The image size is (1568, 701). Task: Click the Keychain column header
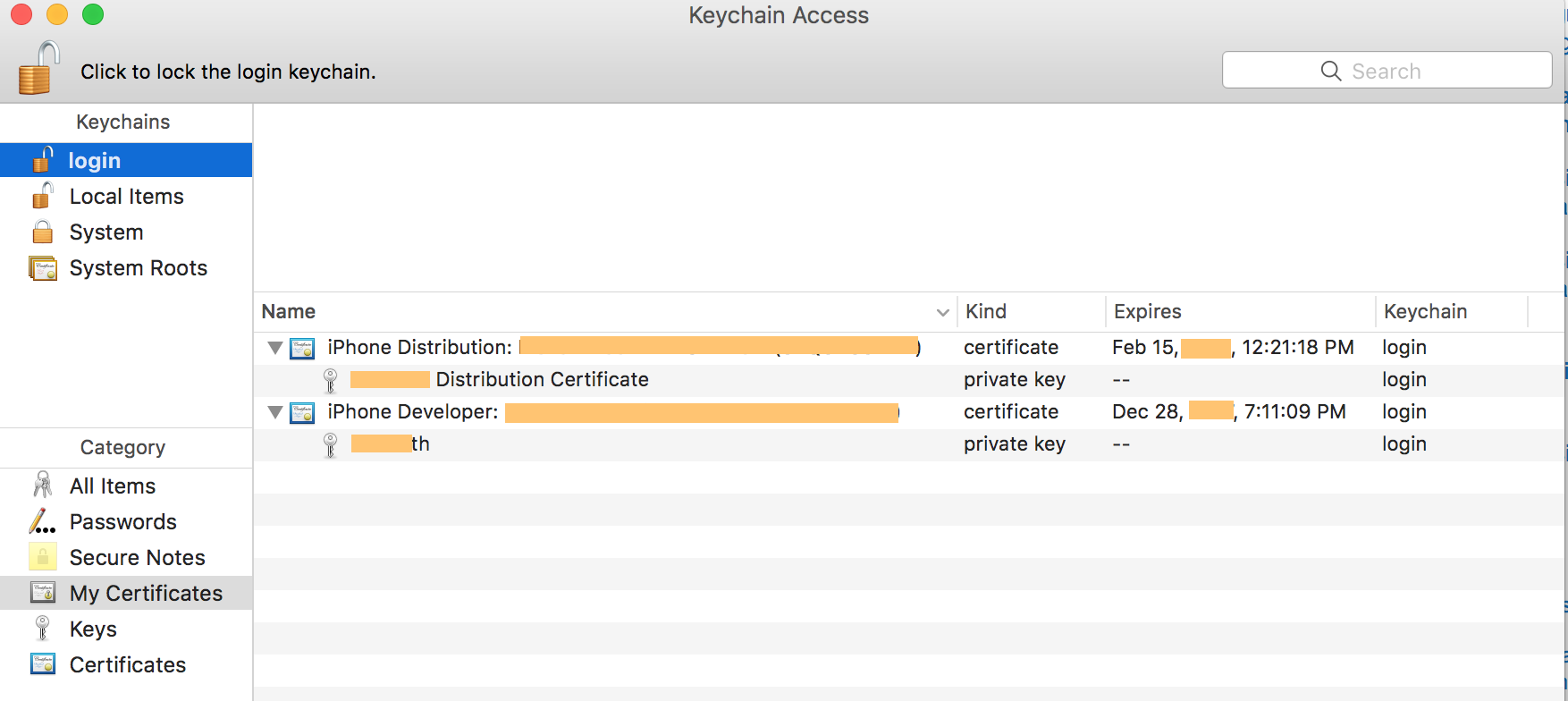(1425, 312)
